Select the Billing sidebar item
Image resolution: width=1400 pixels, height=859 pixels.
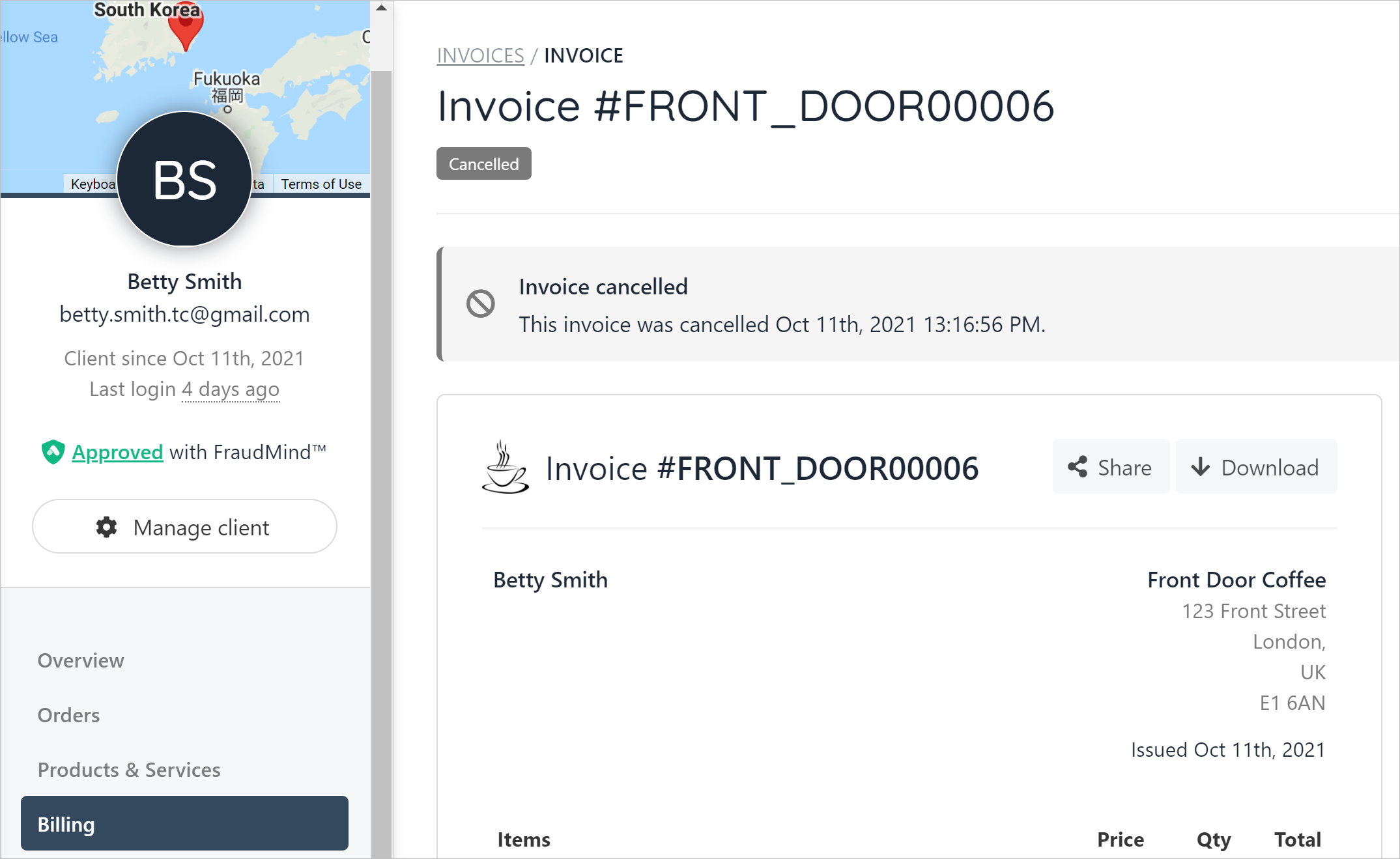184,824
